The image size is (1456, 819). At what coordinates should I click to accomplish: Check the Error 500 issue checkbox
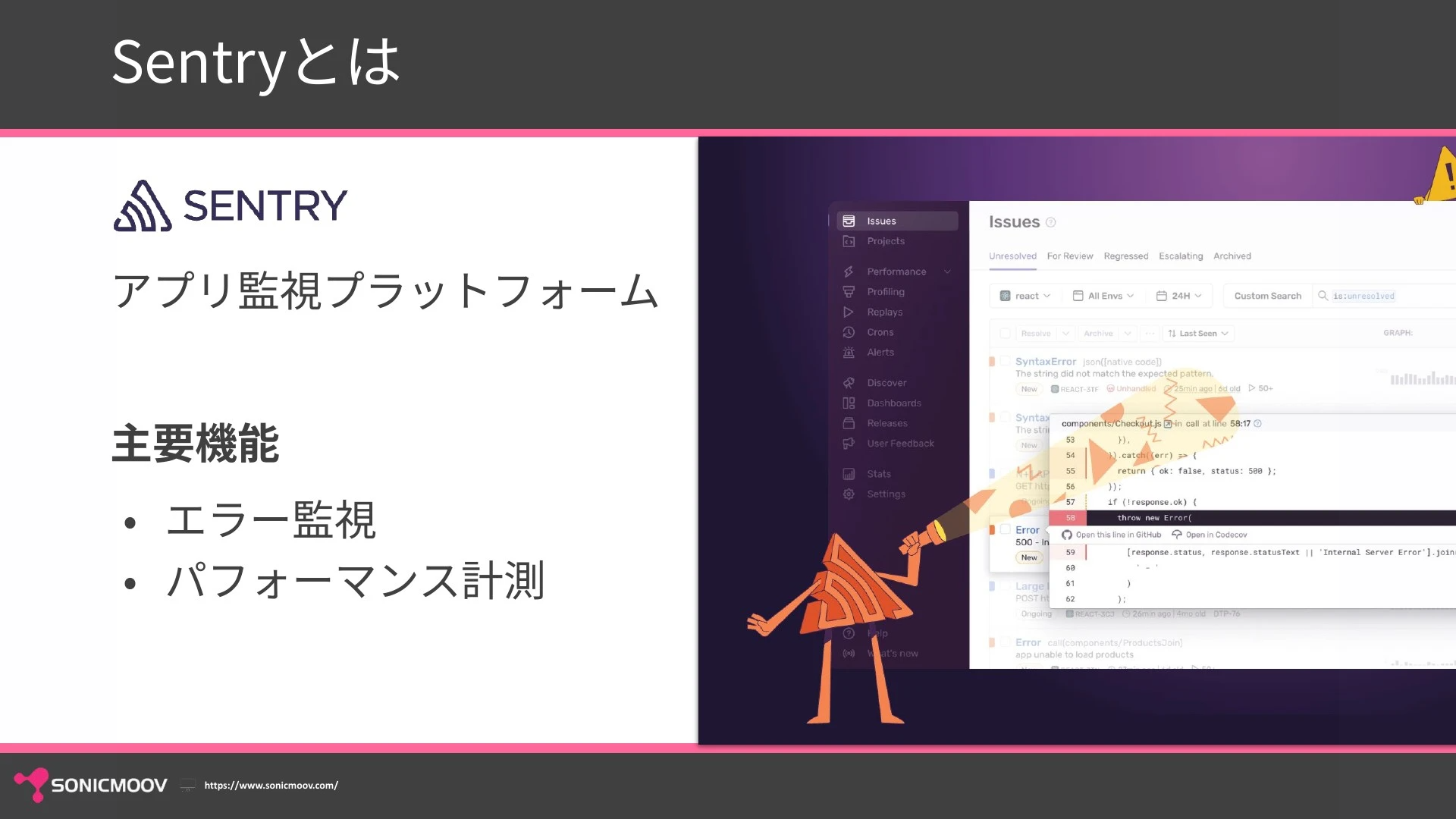pos(1005,529)
